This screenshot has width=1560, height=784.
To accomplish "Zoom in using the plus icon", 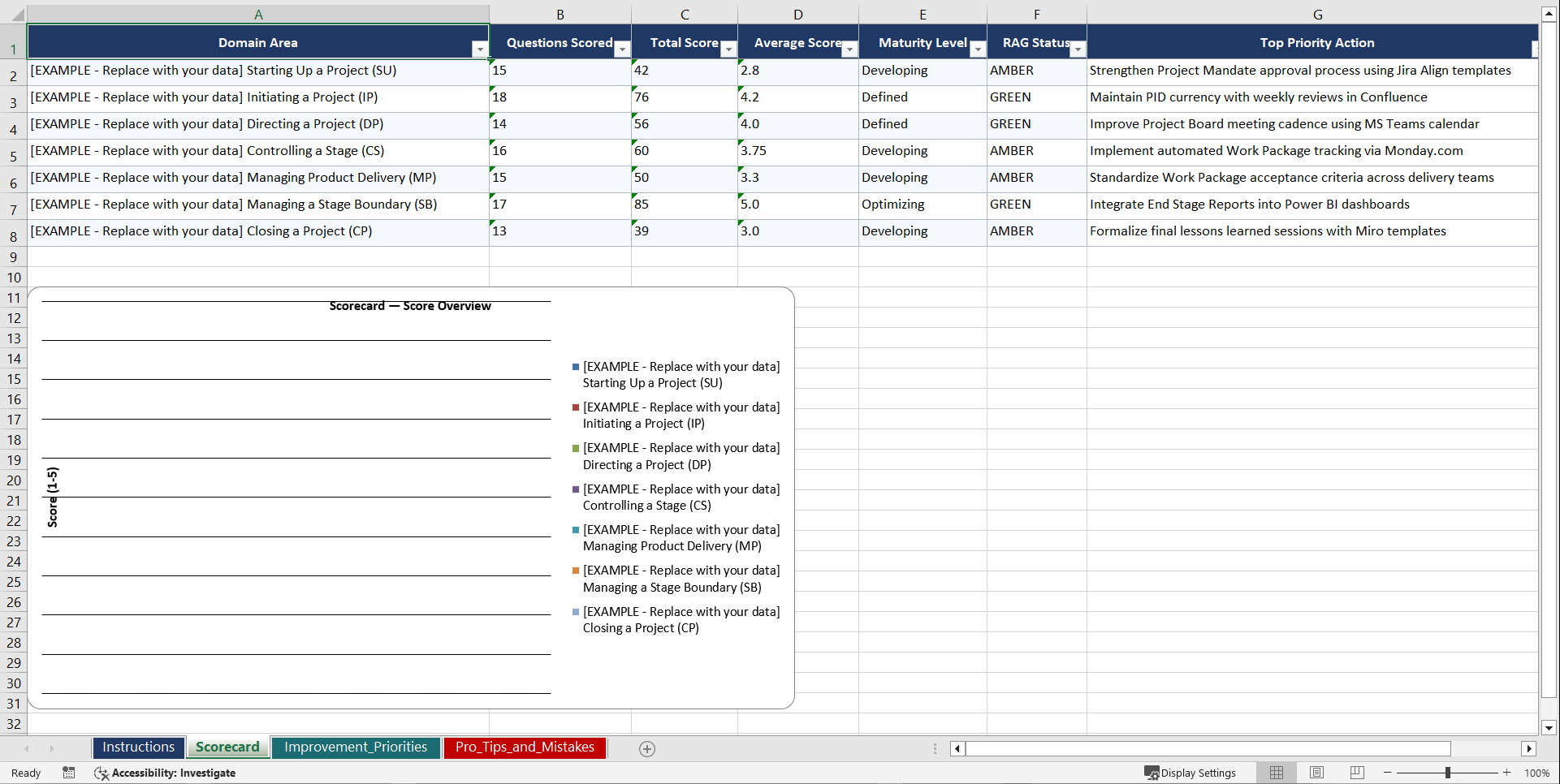I will pyautogui.click(x=1507, y=773).
